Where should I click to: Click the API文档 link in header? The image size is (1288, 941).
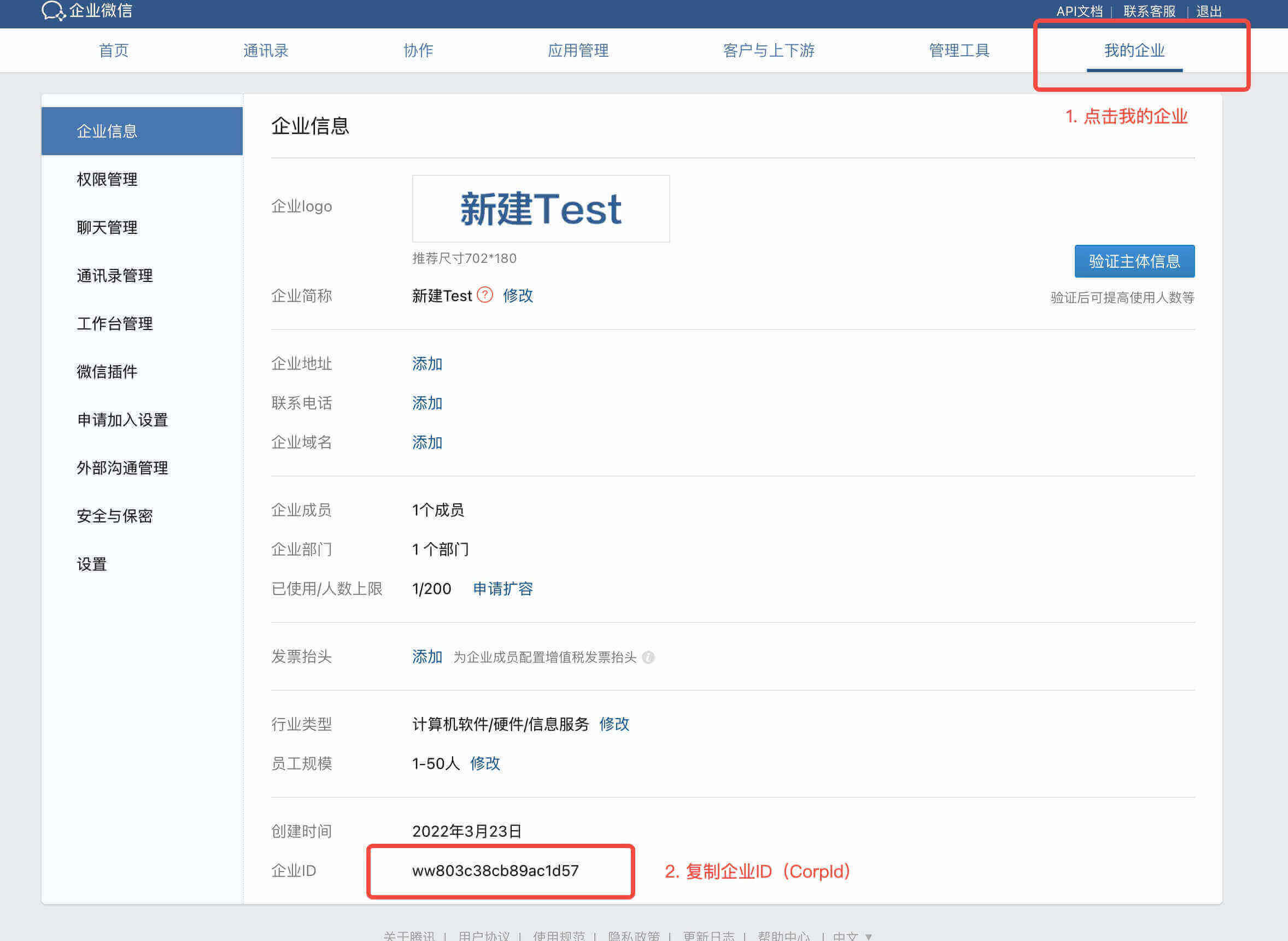tap(1079, 11)
